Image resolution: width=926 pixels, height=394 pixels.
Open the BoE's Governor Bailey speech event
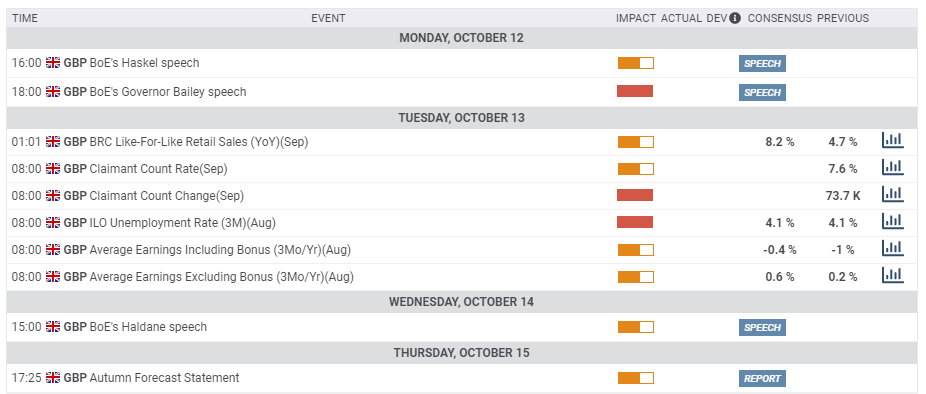[167, 92]
